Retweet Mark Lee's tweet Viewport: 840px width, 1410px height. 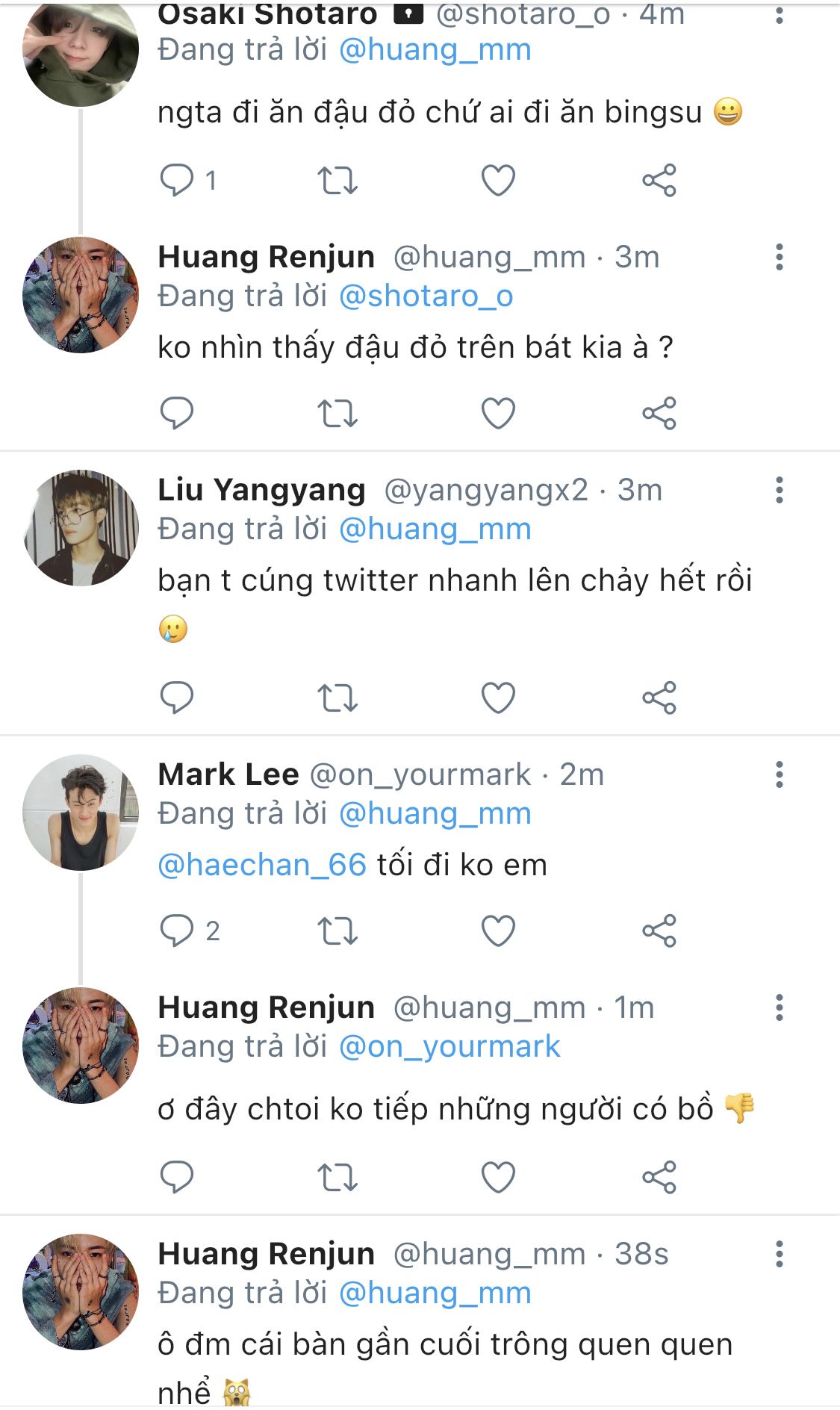click(337, 931)
